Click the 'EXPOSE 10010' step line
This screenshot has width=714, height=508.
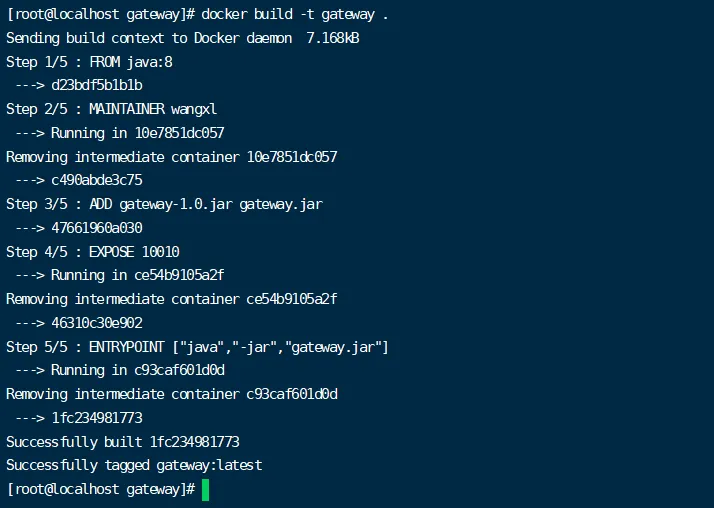(93, 252)
